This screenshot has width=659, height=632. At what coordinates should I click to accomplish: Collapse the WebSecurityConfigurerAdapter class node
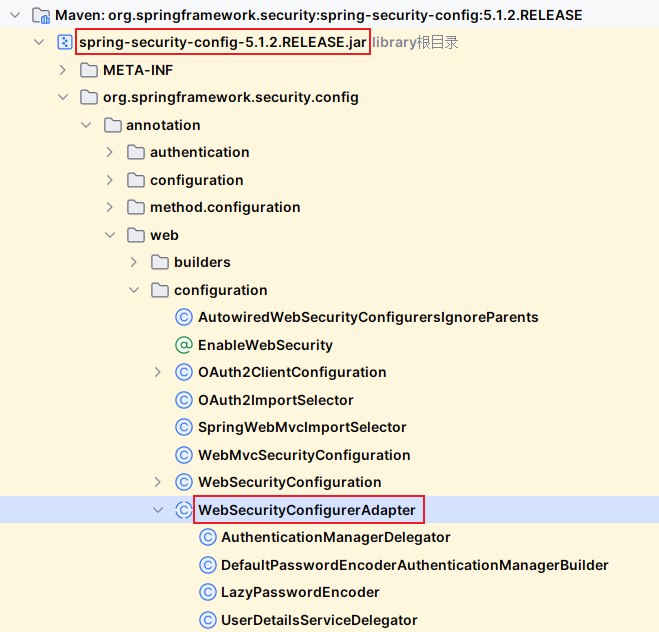click(158, 510)
